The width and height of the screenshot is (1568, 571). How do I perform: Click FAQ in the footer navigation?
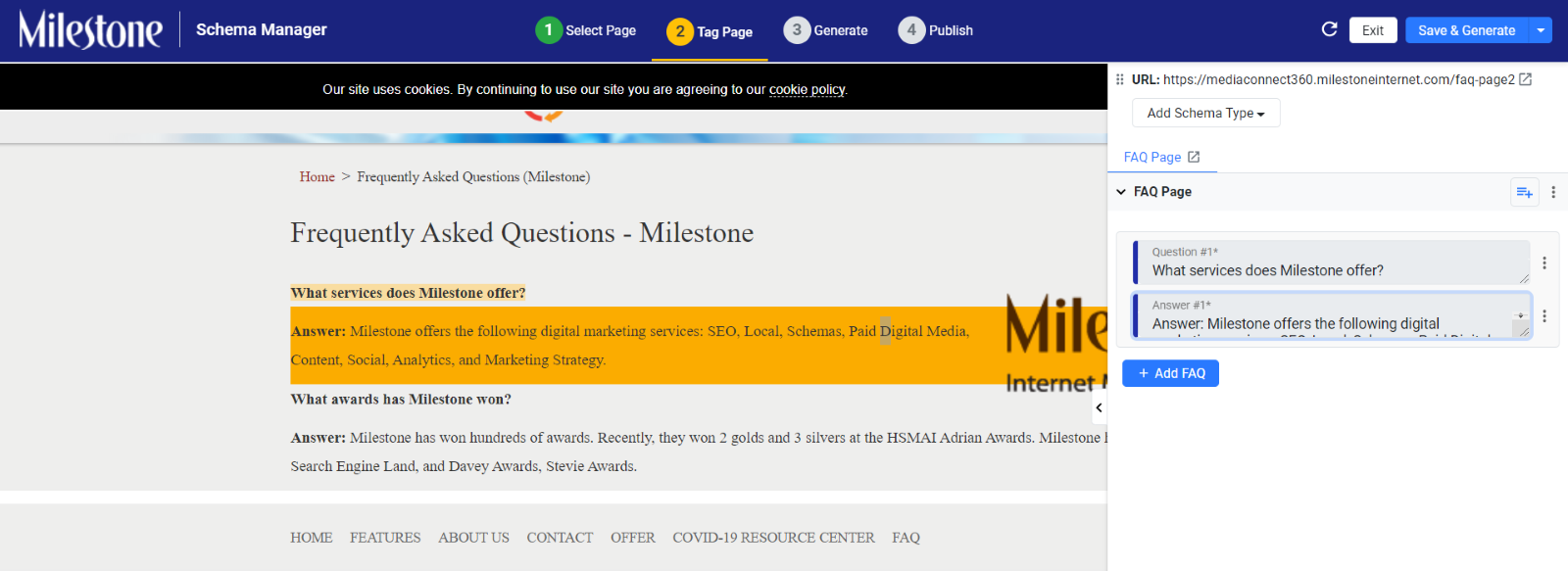click(906, 538)
